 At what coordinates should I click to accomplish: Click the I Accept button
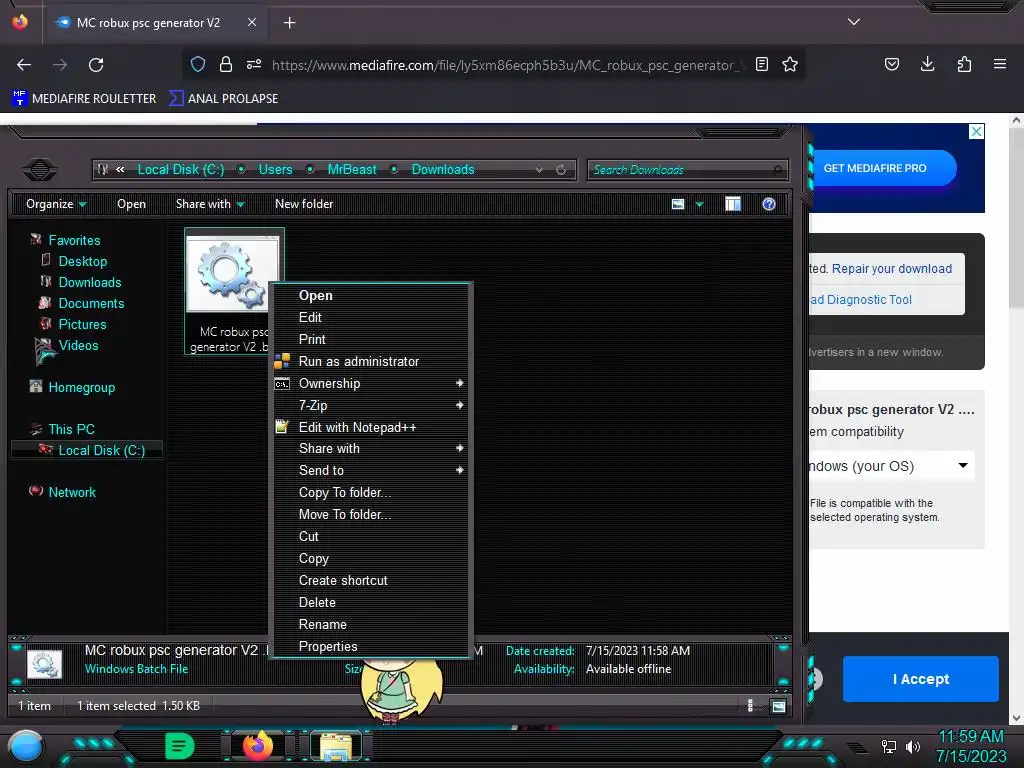(x=921, y=679)
